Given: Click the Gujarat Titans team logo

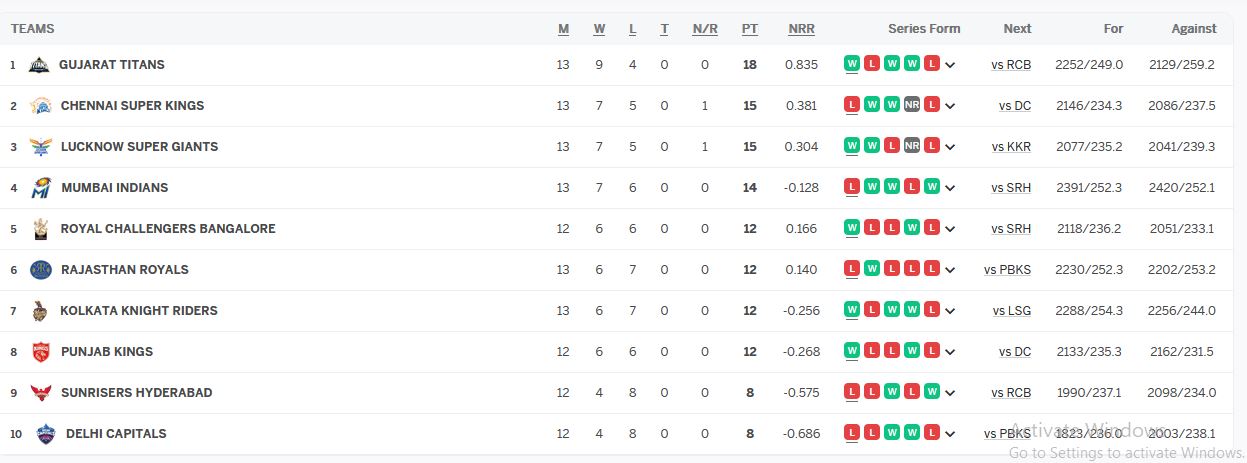Looking at the screenshot, I should [x=39, y=65].
